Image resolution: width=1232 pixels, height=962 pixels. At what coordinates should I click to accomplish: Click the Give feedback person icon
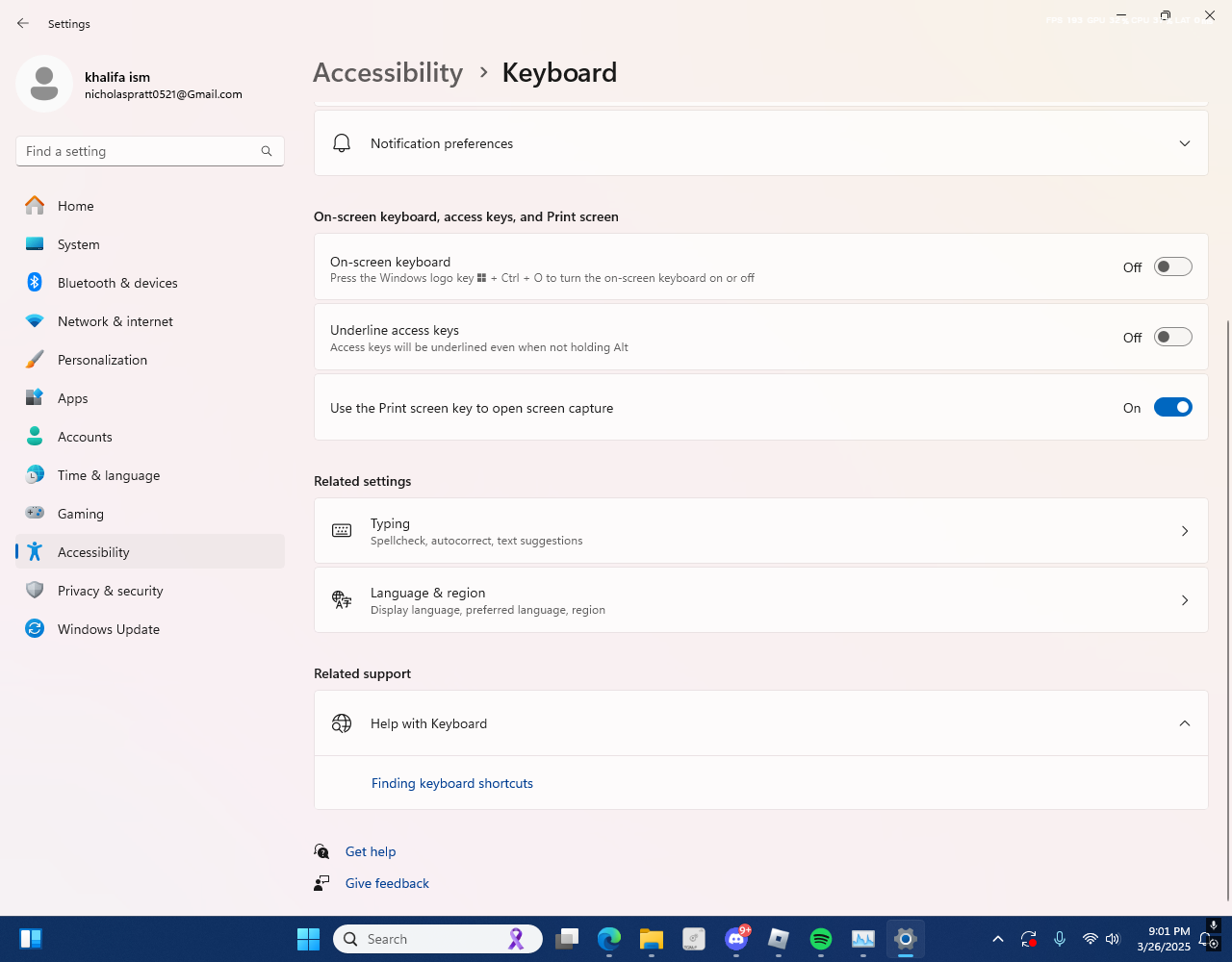click(321, 883)
